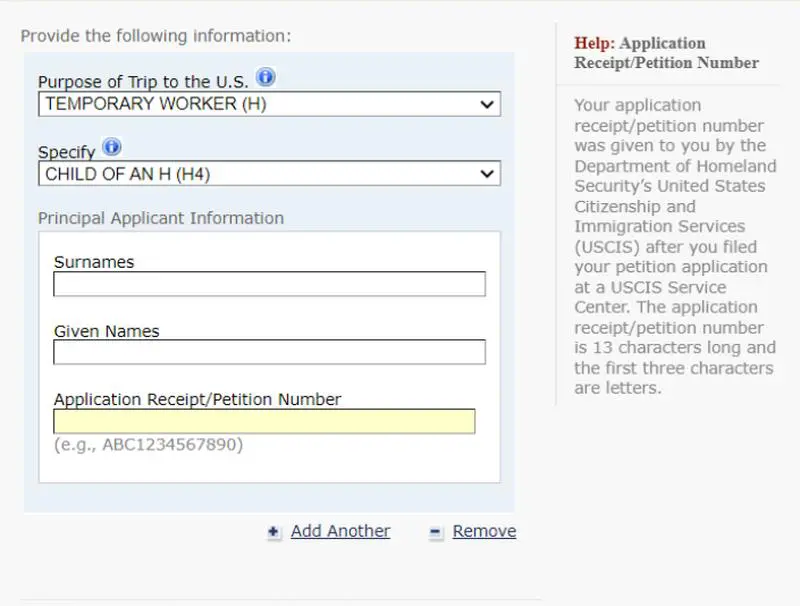The image size is (800, 606).
Task: Click the Add Another link
Action: 340,532
